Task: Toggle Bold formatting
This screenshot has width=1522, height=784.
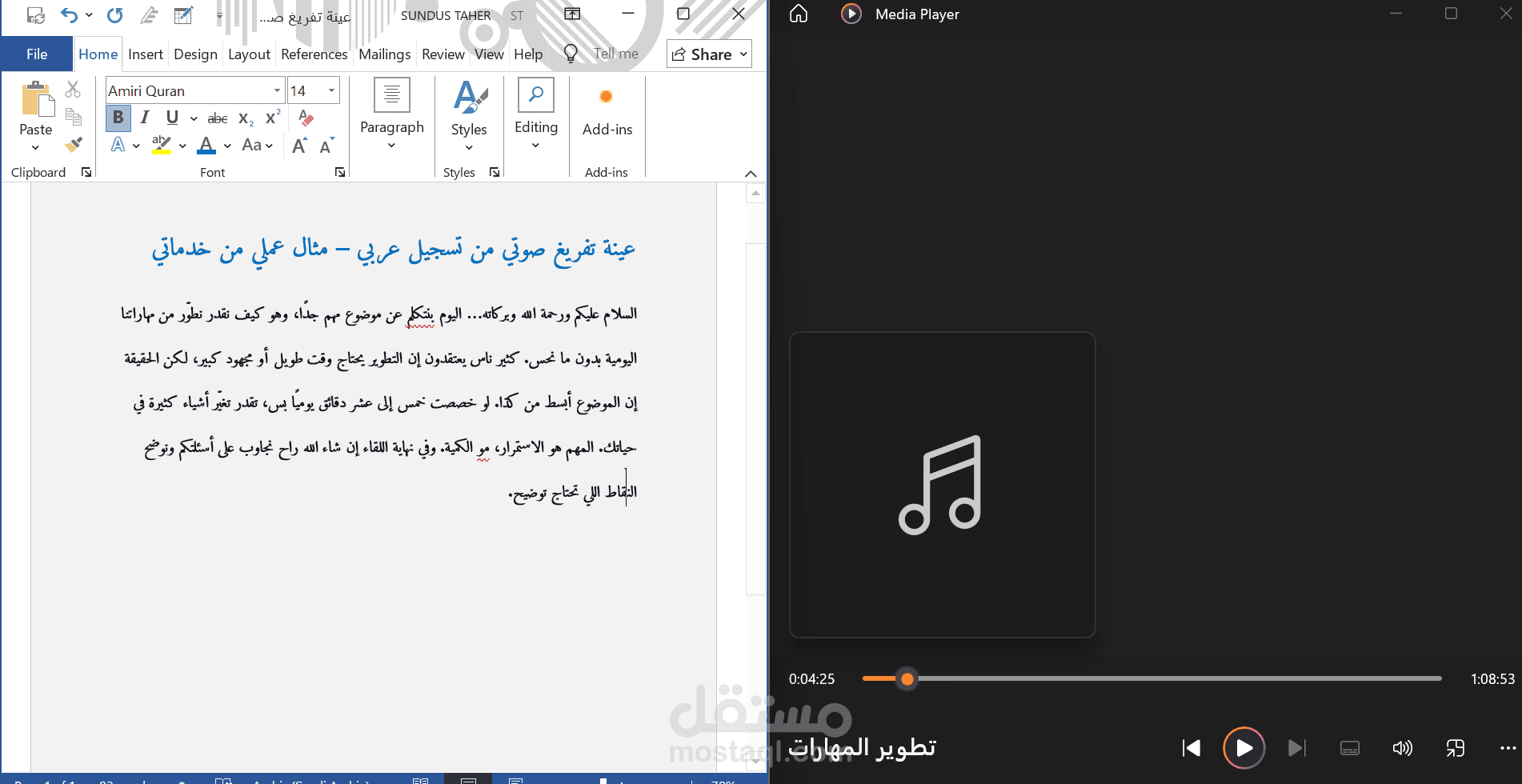Action: click(118, 118)
